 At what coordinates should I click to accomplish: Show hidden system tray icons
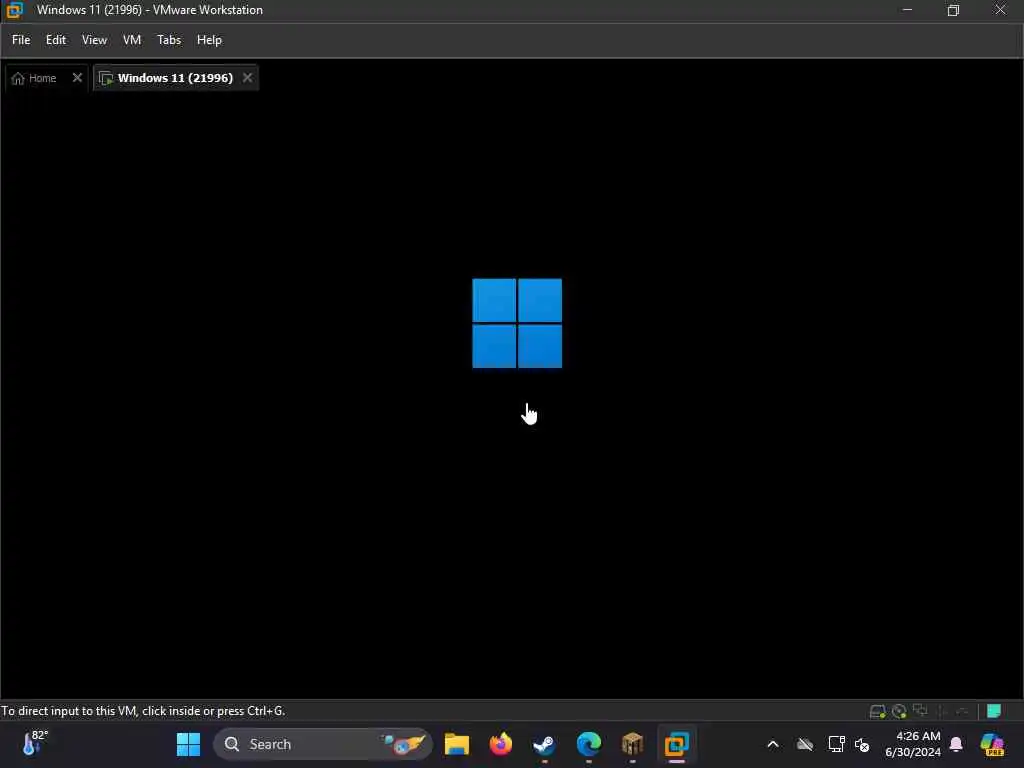pyautogui.click(x=773, y=744)
